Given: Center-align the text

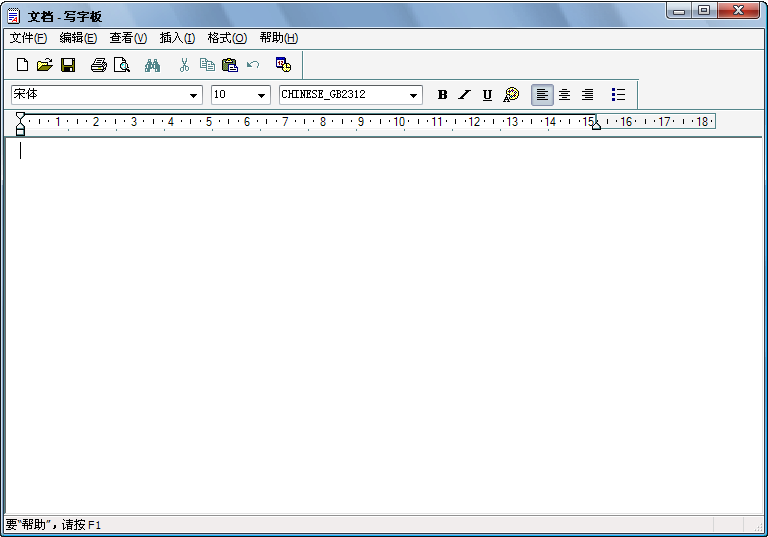Looking at the screenshot, I should [564, 95].
